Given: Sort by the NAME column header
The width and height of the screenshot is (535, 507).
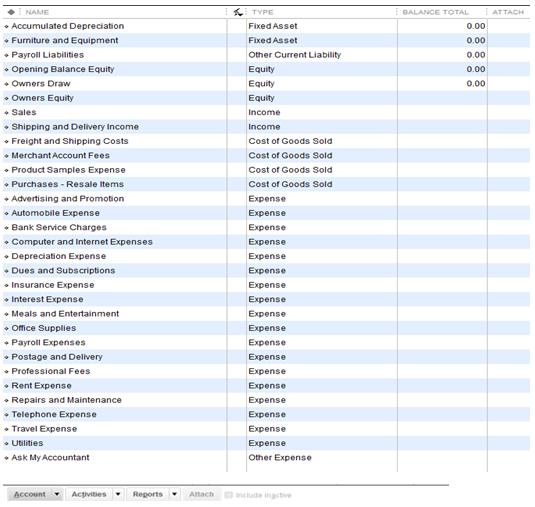Looking at the screenshot, I should (x=37, y=12).
